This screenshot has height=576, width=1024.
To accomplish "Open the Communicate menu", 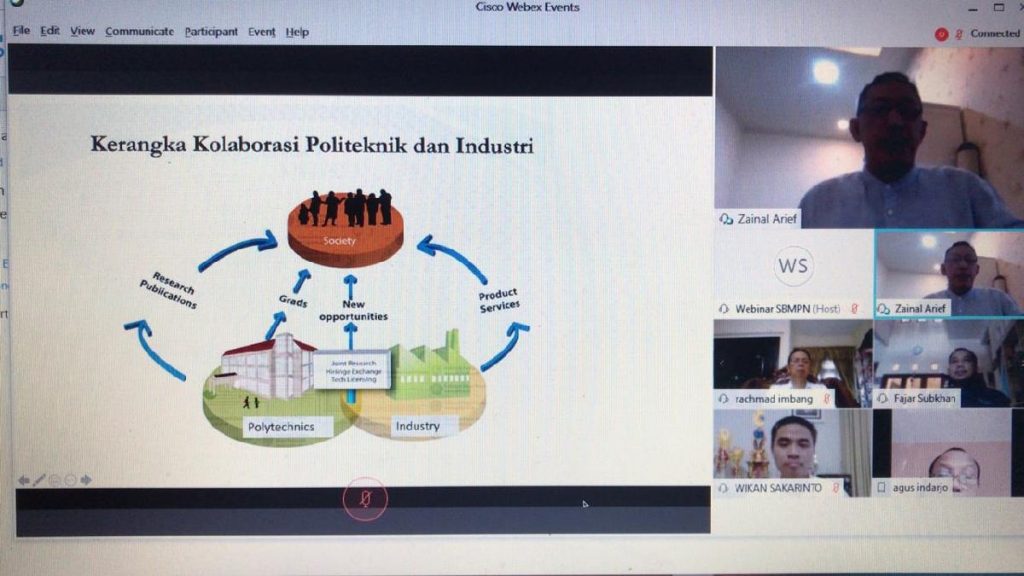I will coord(139,31).
